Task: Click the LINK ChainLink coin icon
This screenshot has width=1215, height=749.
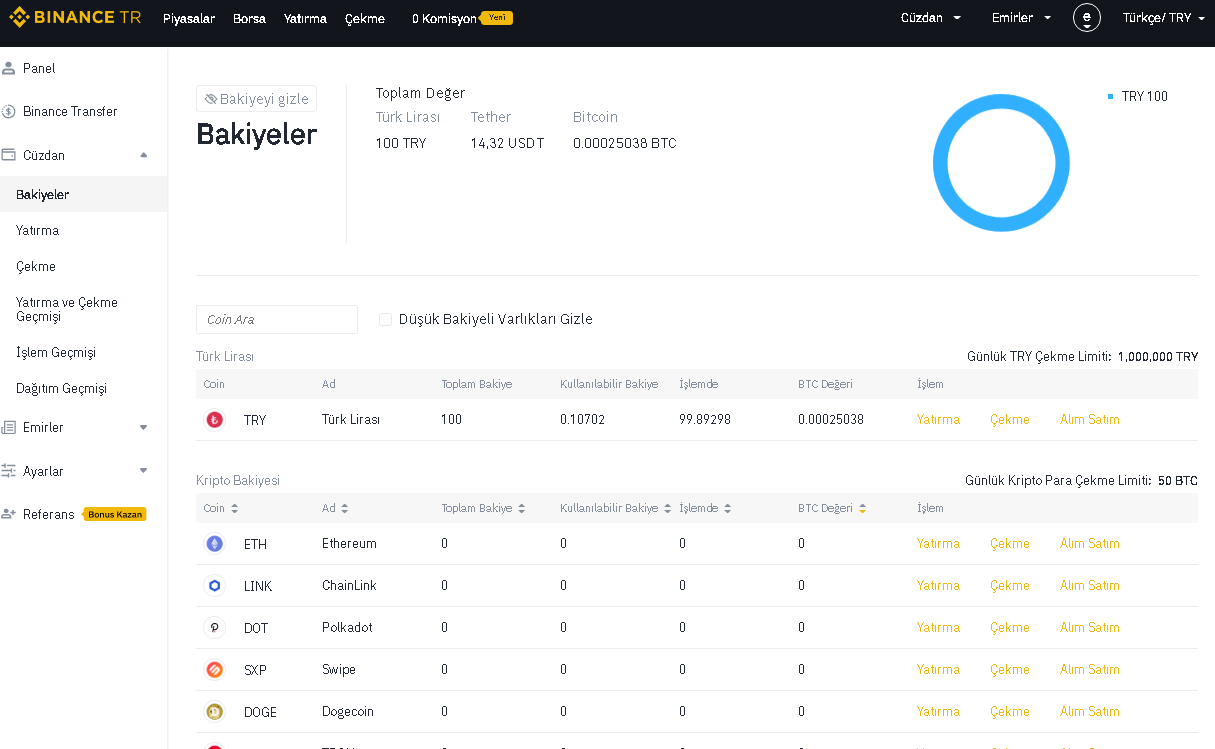Action: point(214,586)
